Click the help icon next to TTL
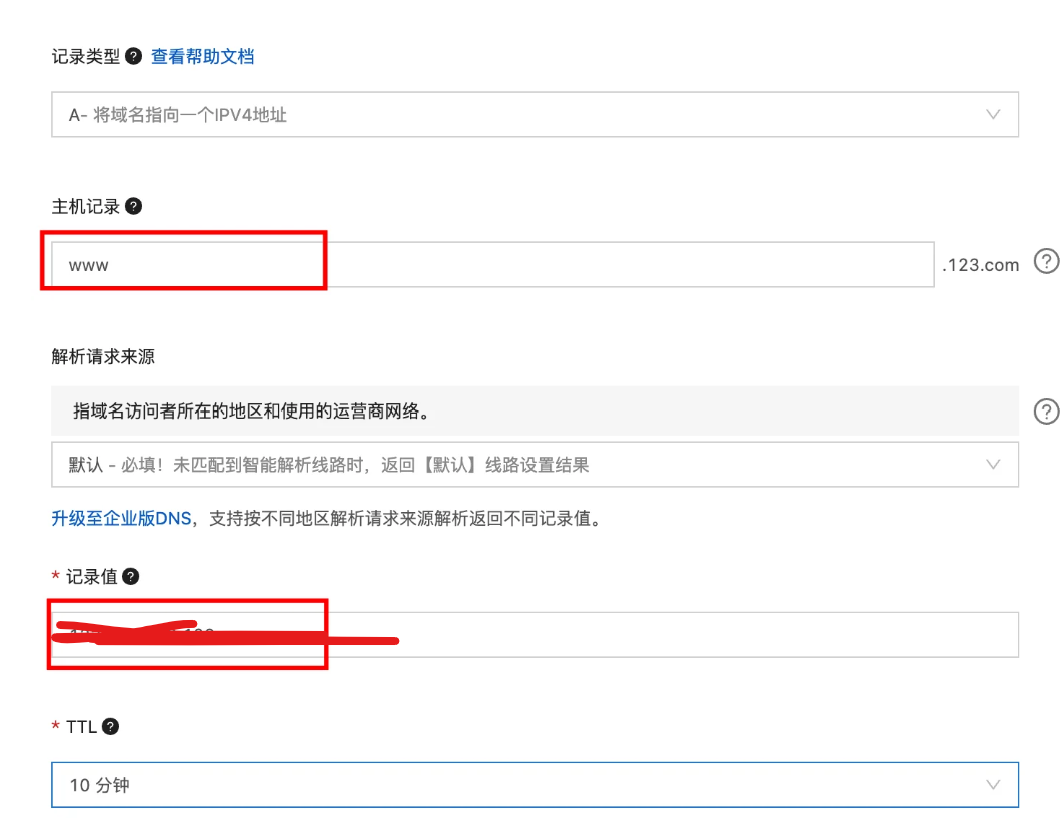 click(110, 727)
